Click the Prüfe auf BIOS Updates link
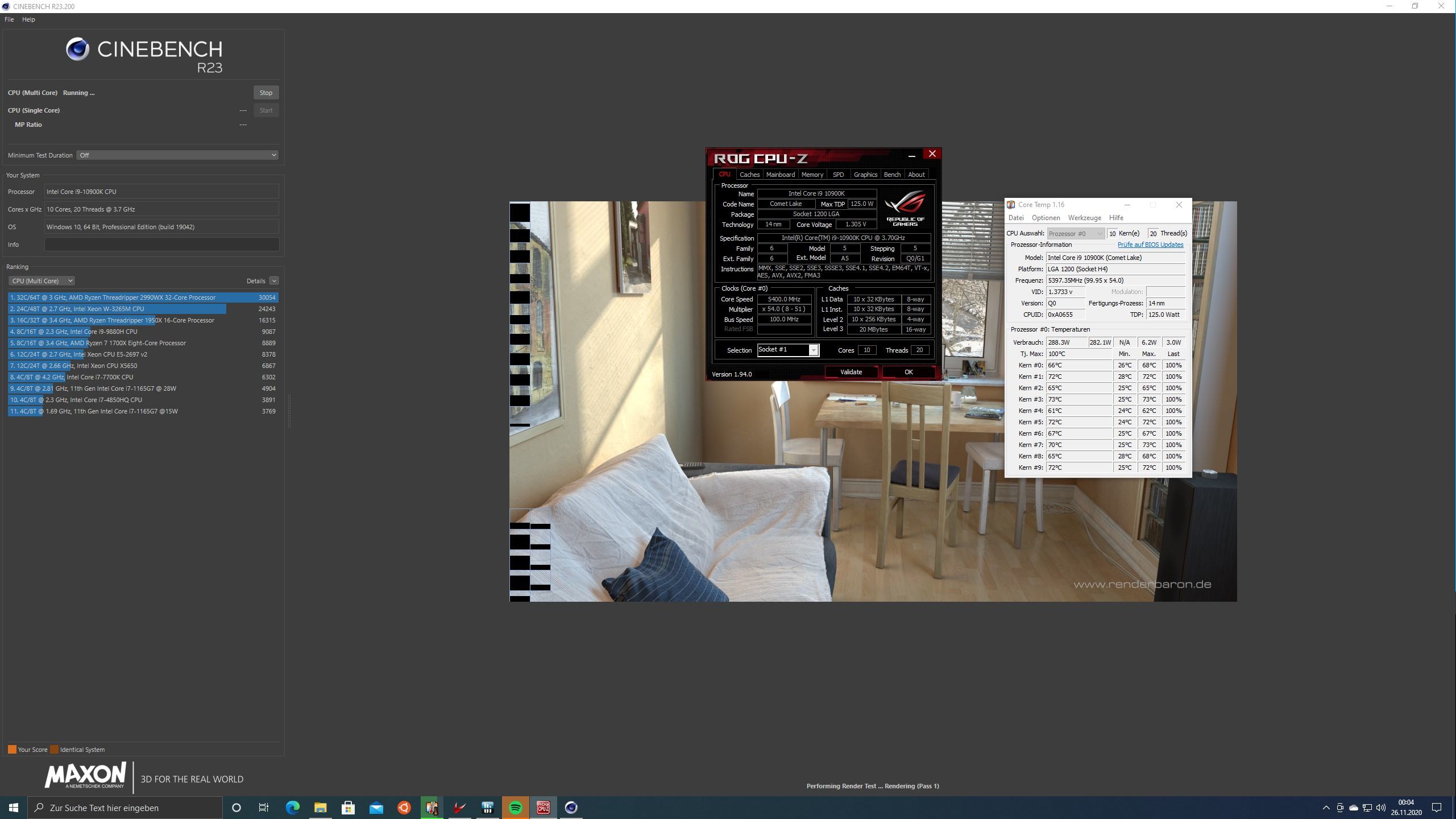 [1150, 245]
